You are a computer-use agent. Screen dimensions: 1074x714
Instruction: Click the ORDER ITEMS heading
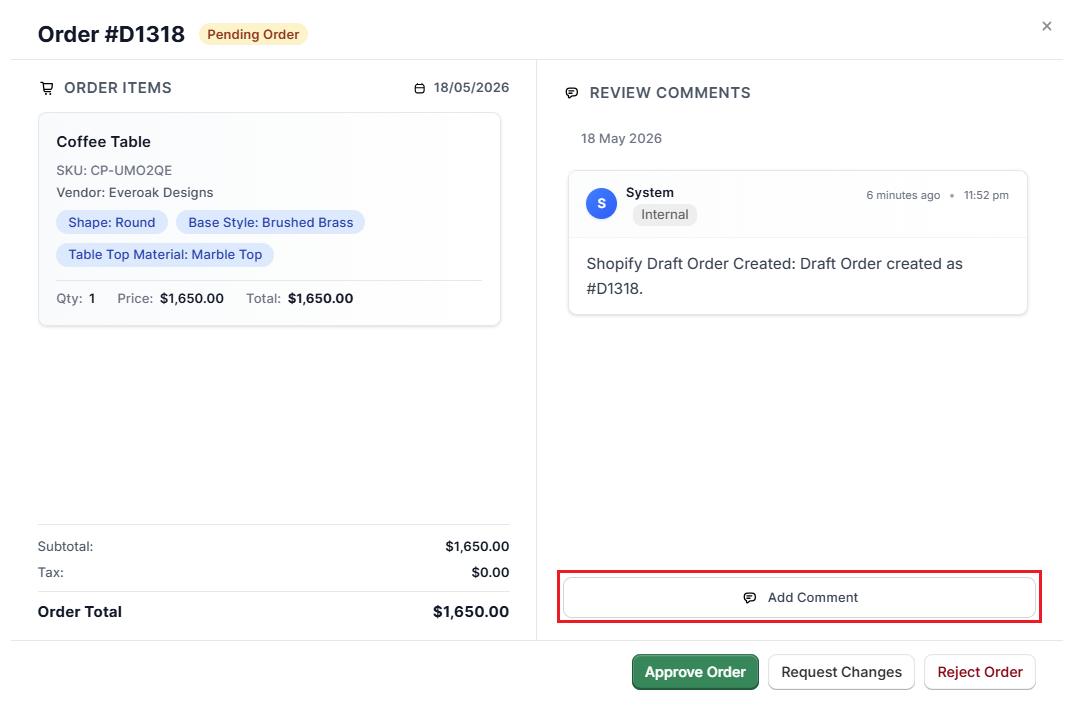pos(118,88)
